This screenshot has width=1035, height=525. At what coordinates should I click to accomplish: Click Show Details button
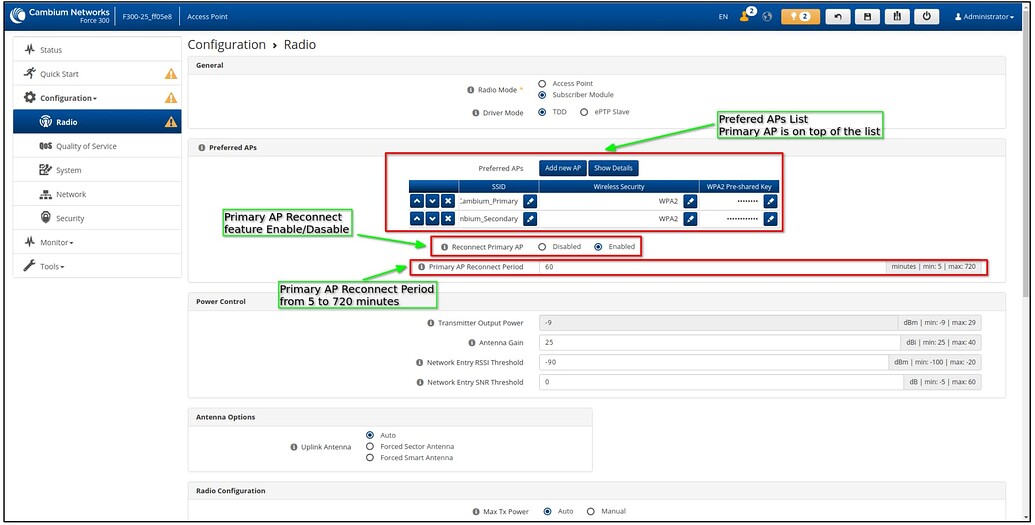(x=613, y=168)
